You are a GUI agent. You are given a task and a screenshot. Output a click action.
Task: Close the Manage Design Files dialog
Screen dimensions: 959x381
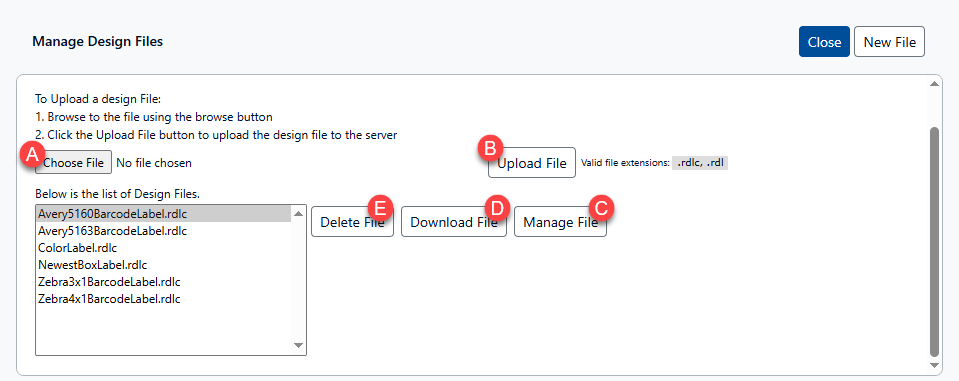pos(824,42)
